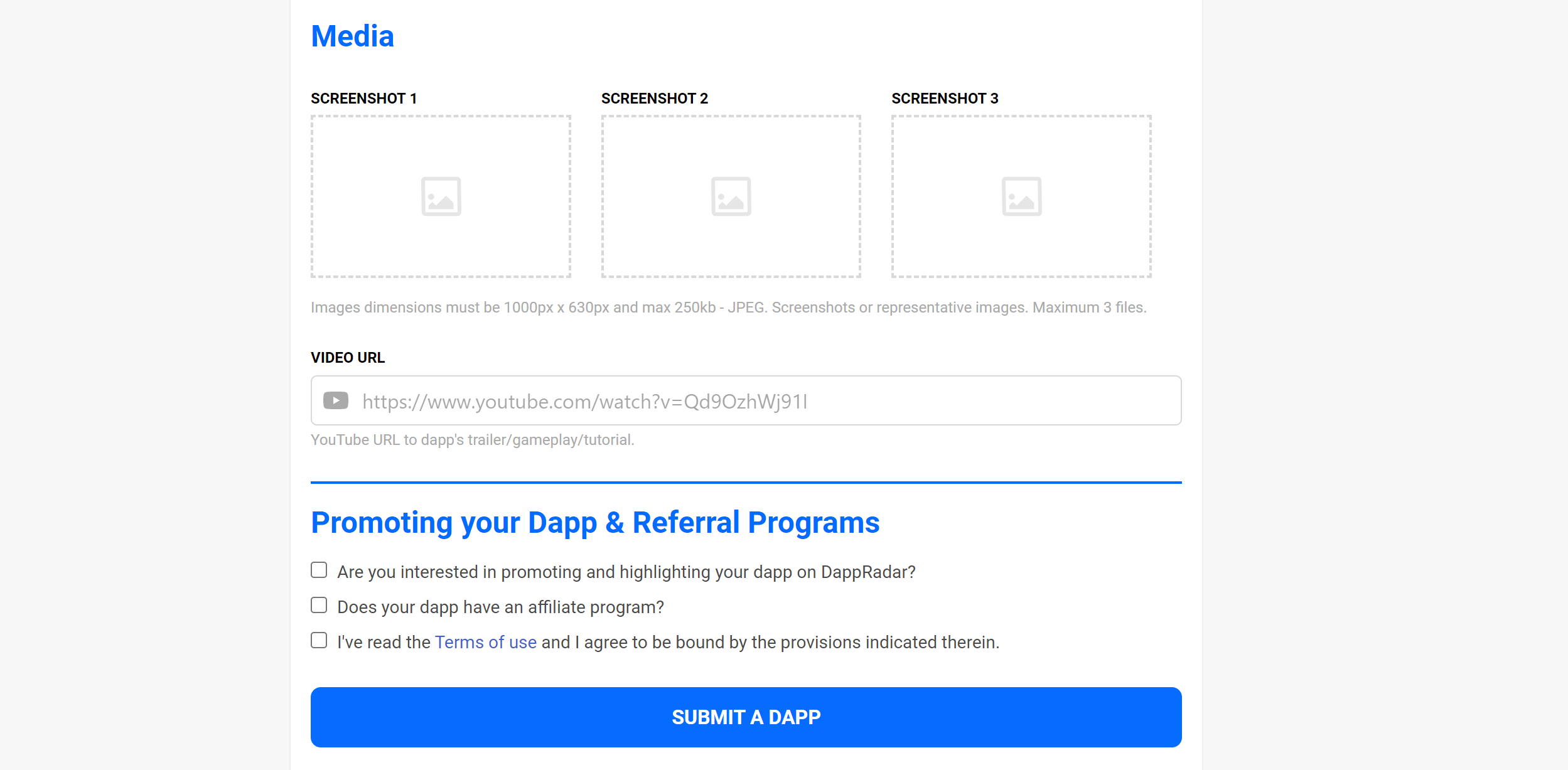Click the Screenshot 3 label
This screenshot has width=1568, height=770.
pyautogui.click(x=944, y=99)
